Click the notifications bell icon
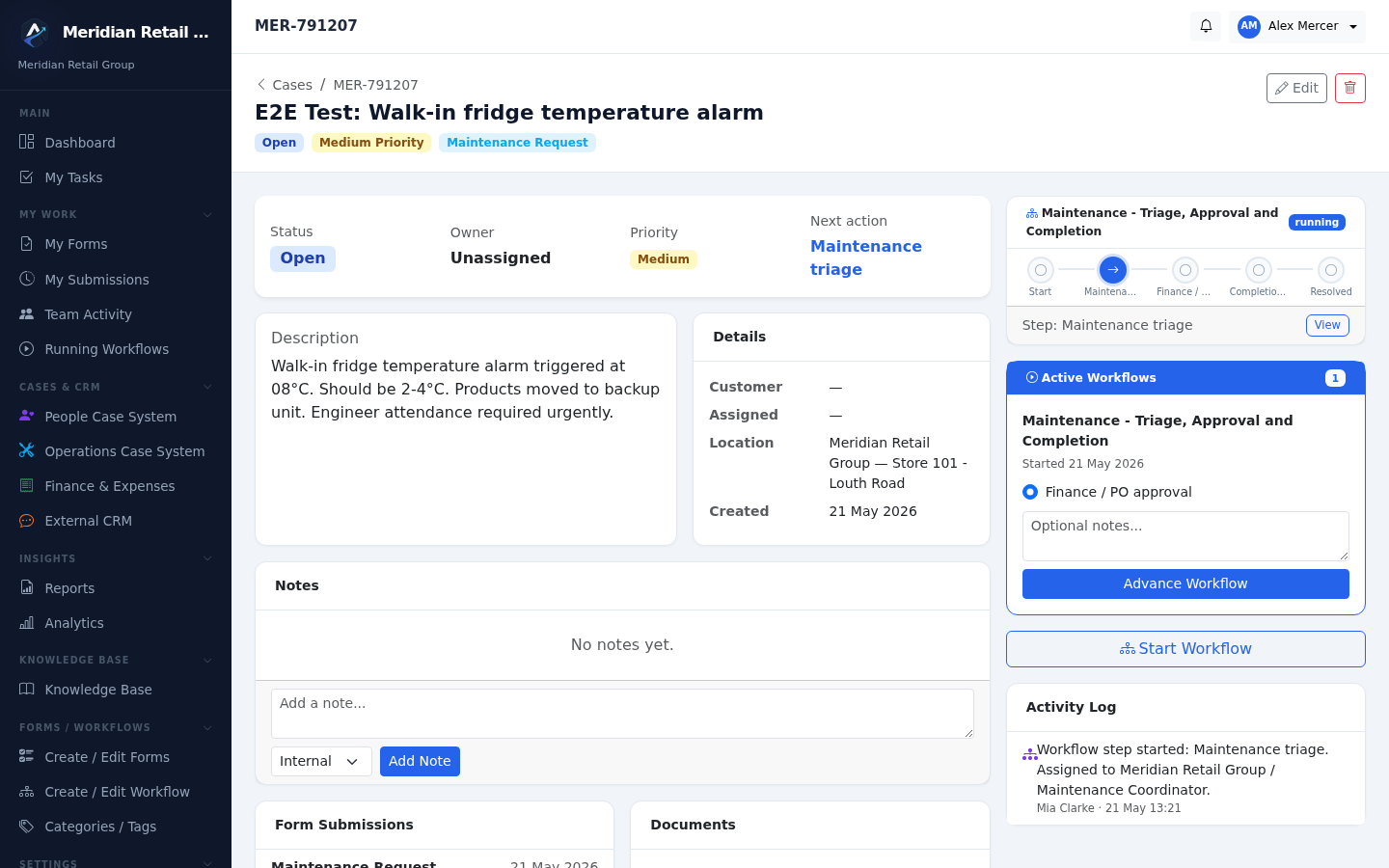Image resolution: width=1389 pixels, height=868 pixels. coord(1206,26)
